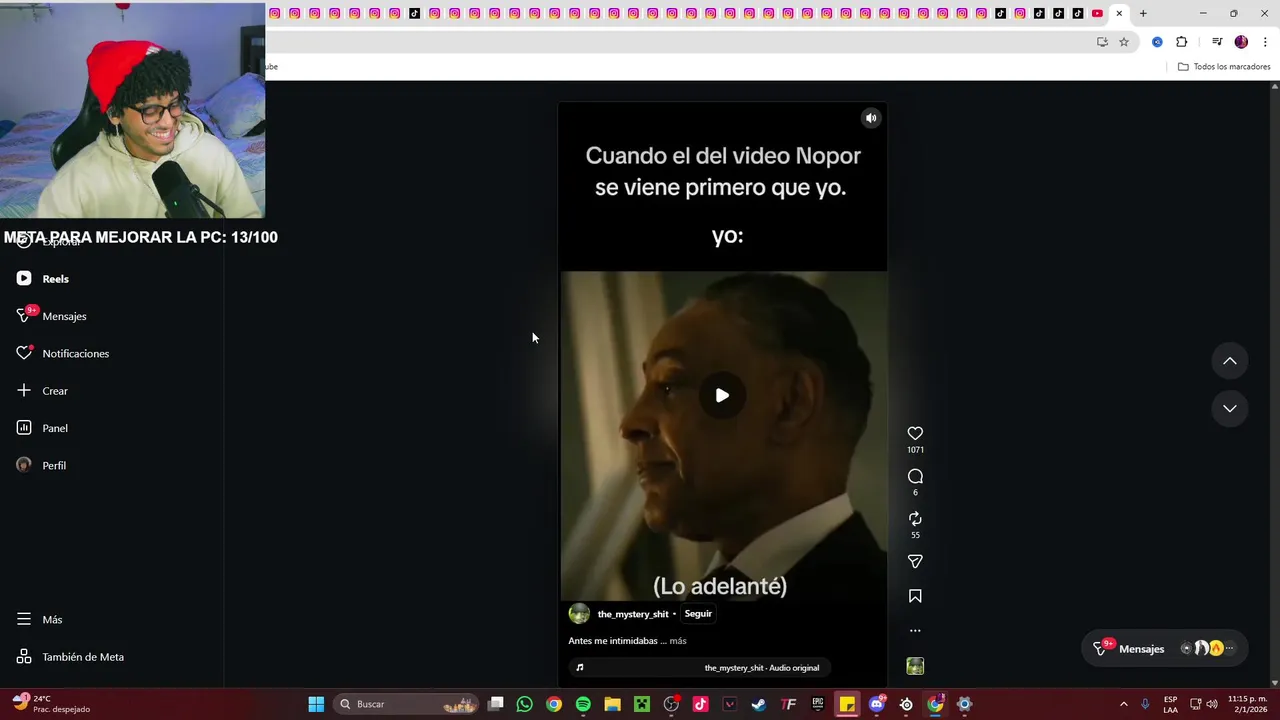Show hidden system tray icons
The image size is (1280, 720).
pyautogui.click(x=1123, y=704)
